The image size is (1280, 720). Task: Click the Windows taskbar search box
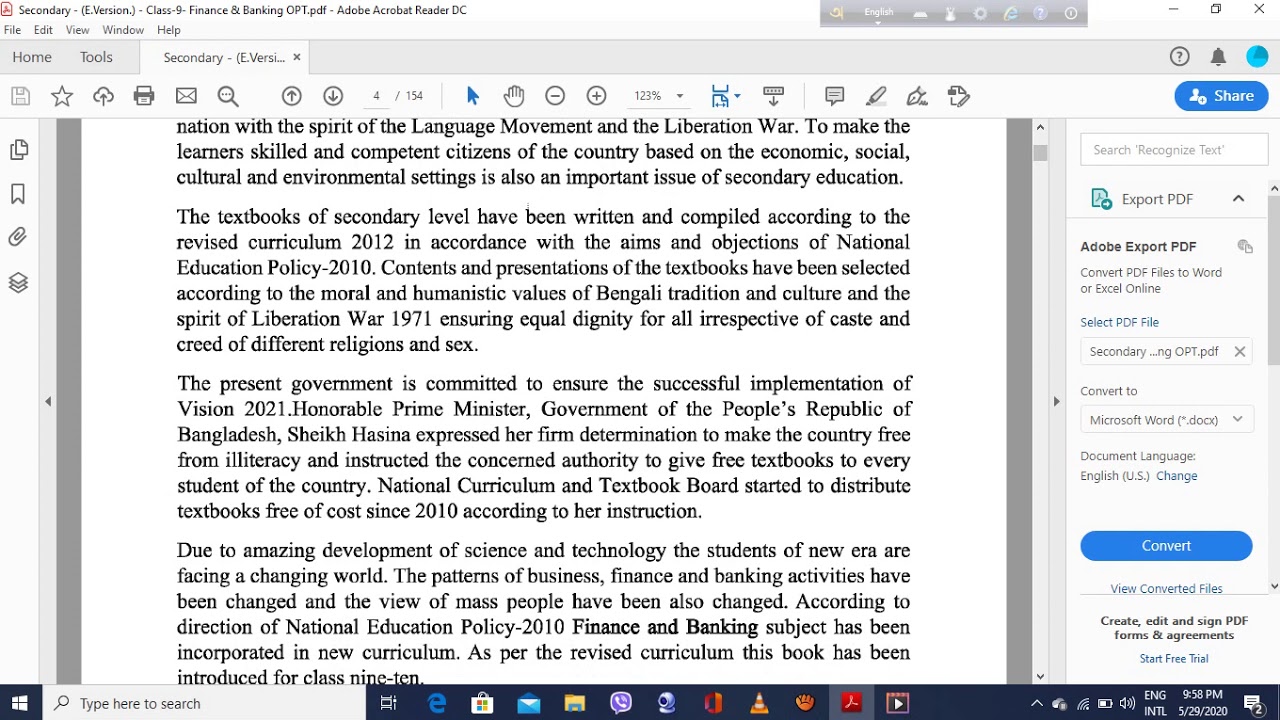pyautogui.click(x=203, y=703)
